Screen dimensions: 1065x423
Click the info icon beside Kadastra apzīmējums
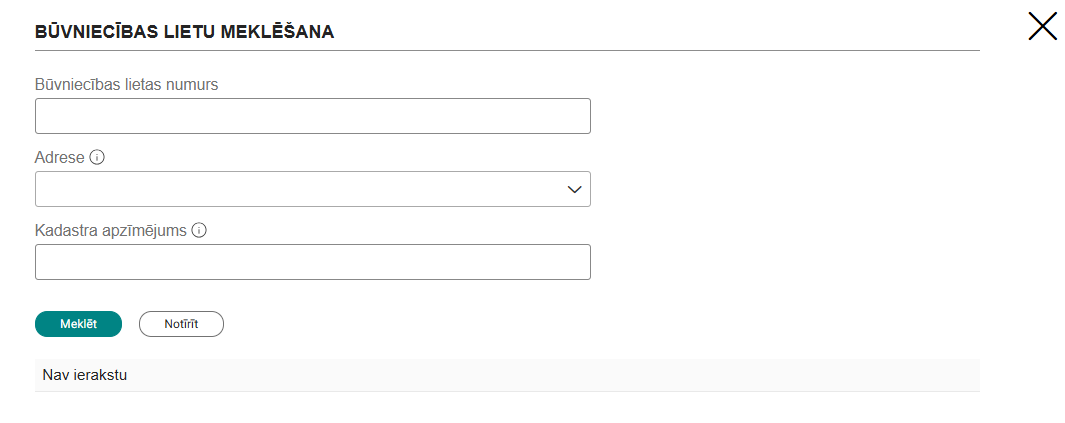point(199,230)
